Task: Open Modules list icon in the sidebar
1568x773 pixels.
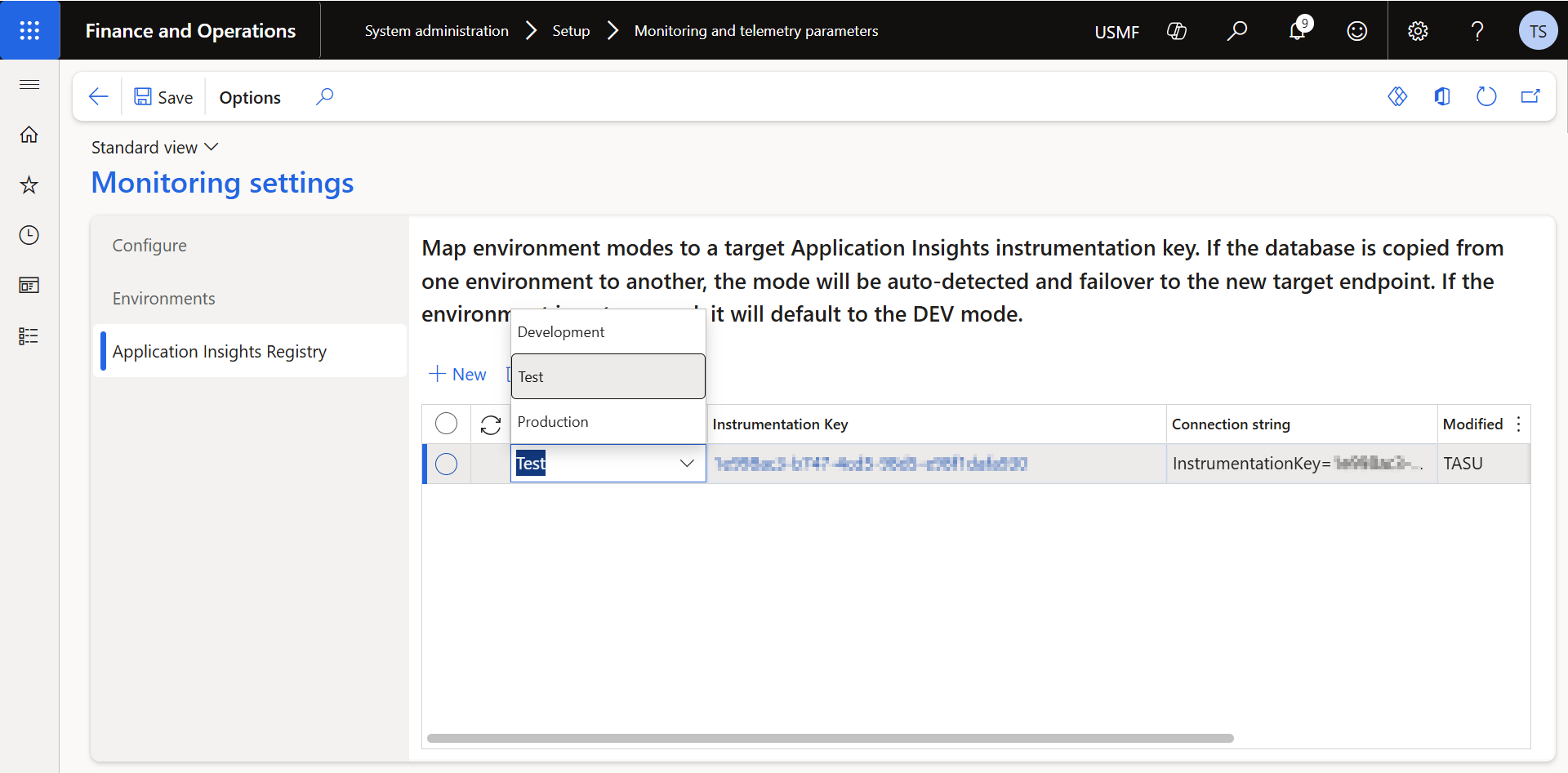Action: (x=29, y=336)
